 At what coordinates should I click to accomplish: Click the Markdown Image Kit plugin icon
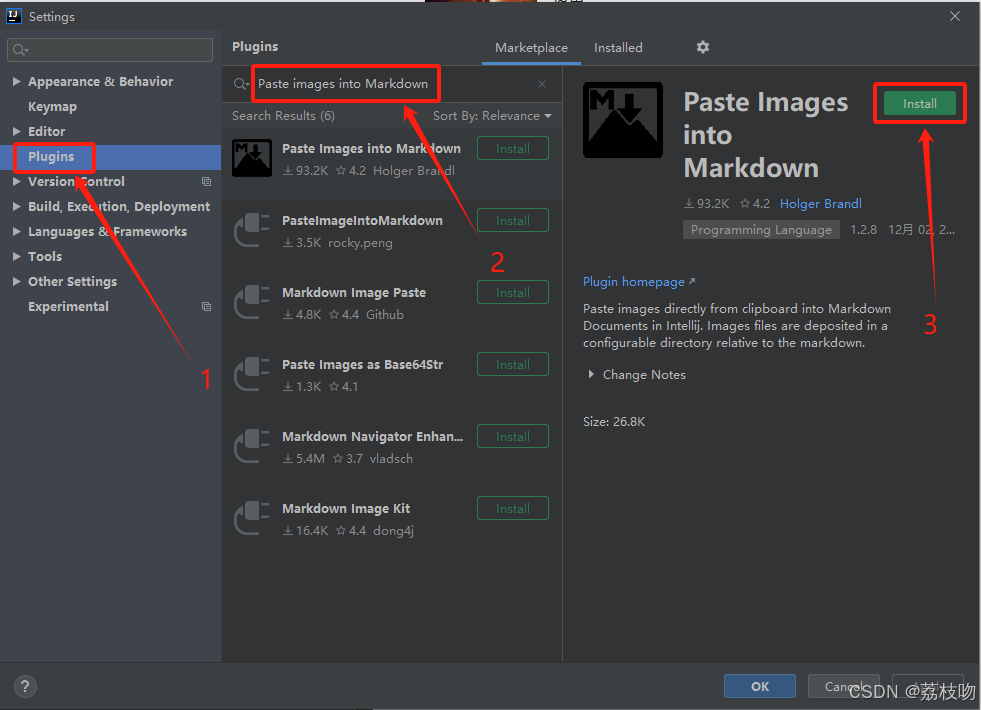point(252,518)
